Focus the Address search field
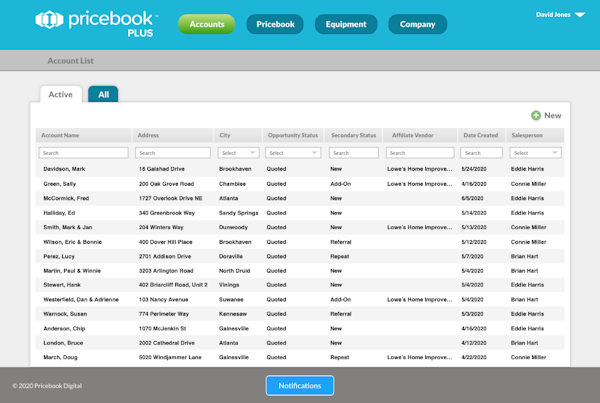600x403 pixels. coord(174,153)
